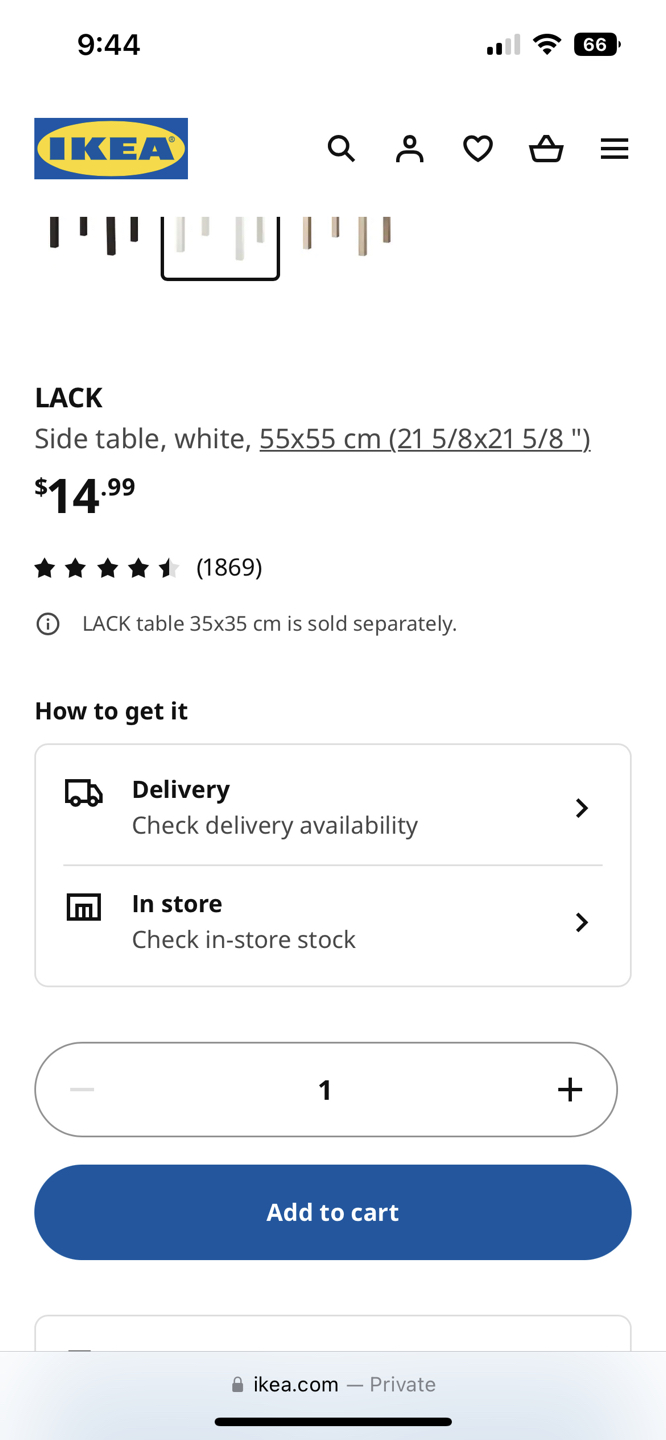Open the hamburger menu icon
Image resolution: width=666 pixels, height=1440 pixels.
pos(614,149)
